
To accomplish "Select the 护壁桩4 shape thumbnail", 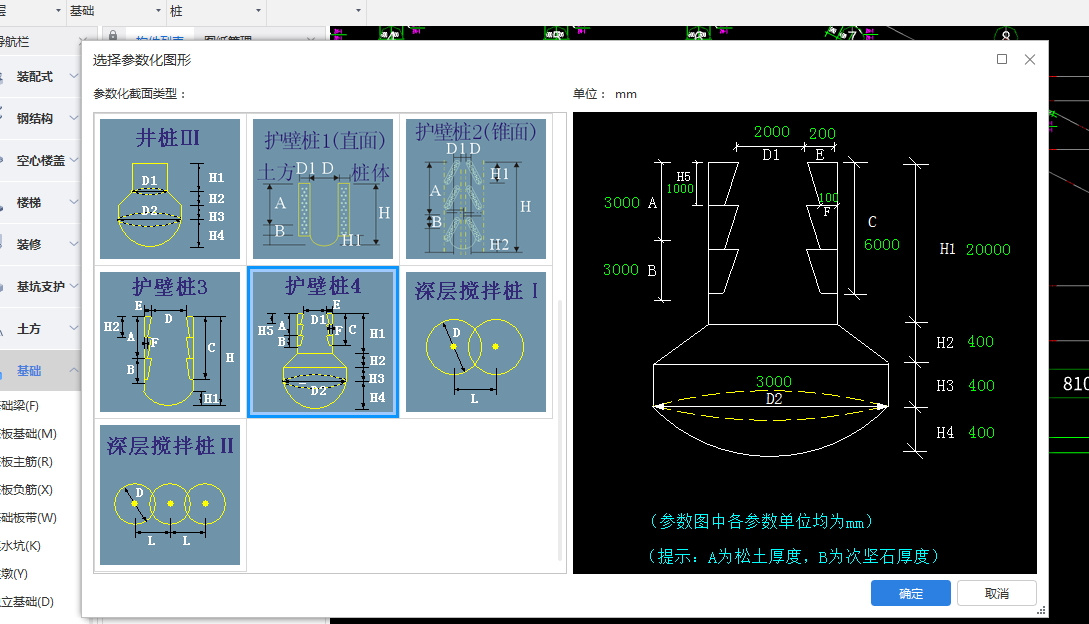I will (323, 342).
